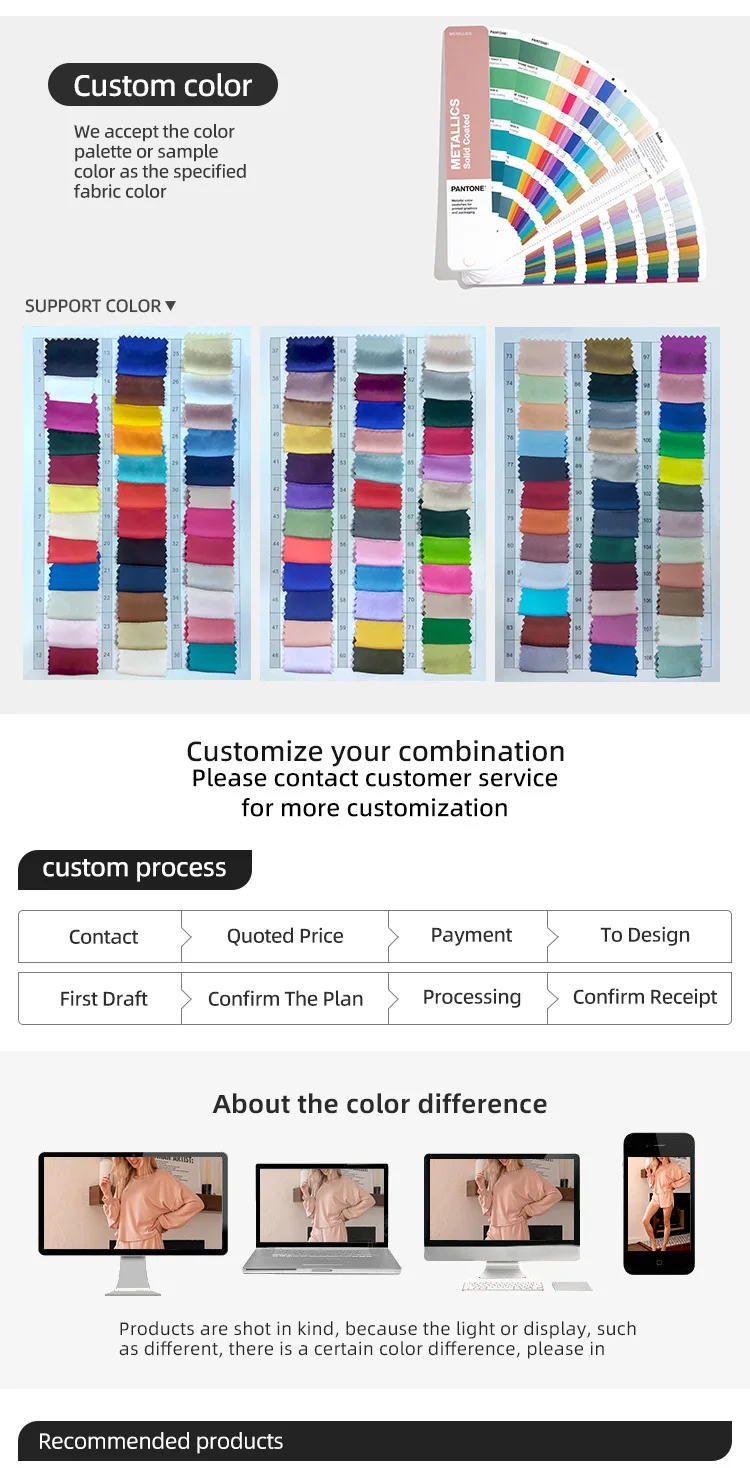Select the First Draft step
Screen dimensions: 750x1468
[x=103, y=999]
